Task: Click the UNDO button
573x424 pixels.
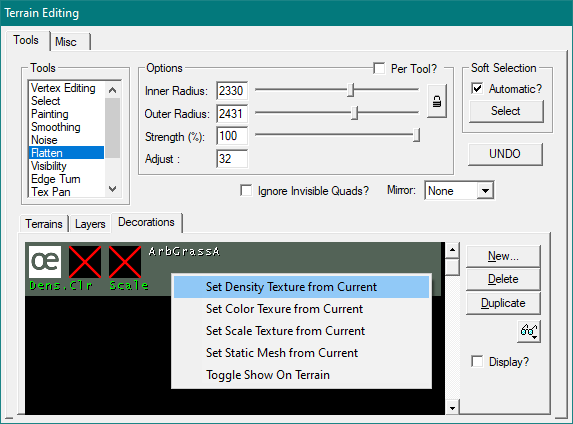Action: pyautogui.click(x=505, y=154)
